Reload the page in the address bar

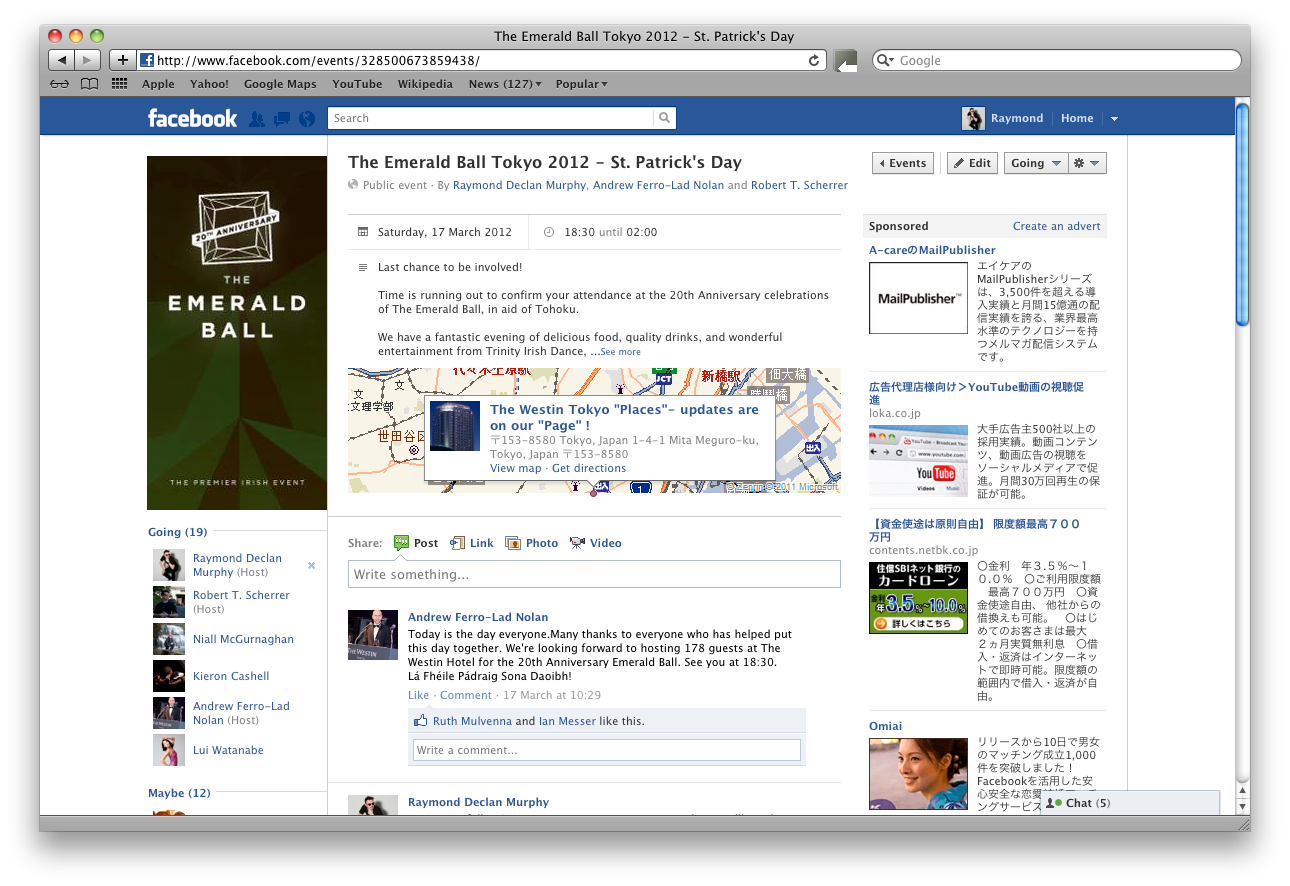[x=814, y=60]
